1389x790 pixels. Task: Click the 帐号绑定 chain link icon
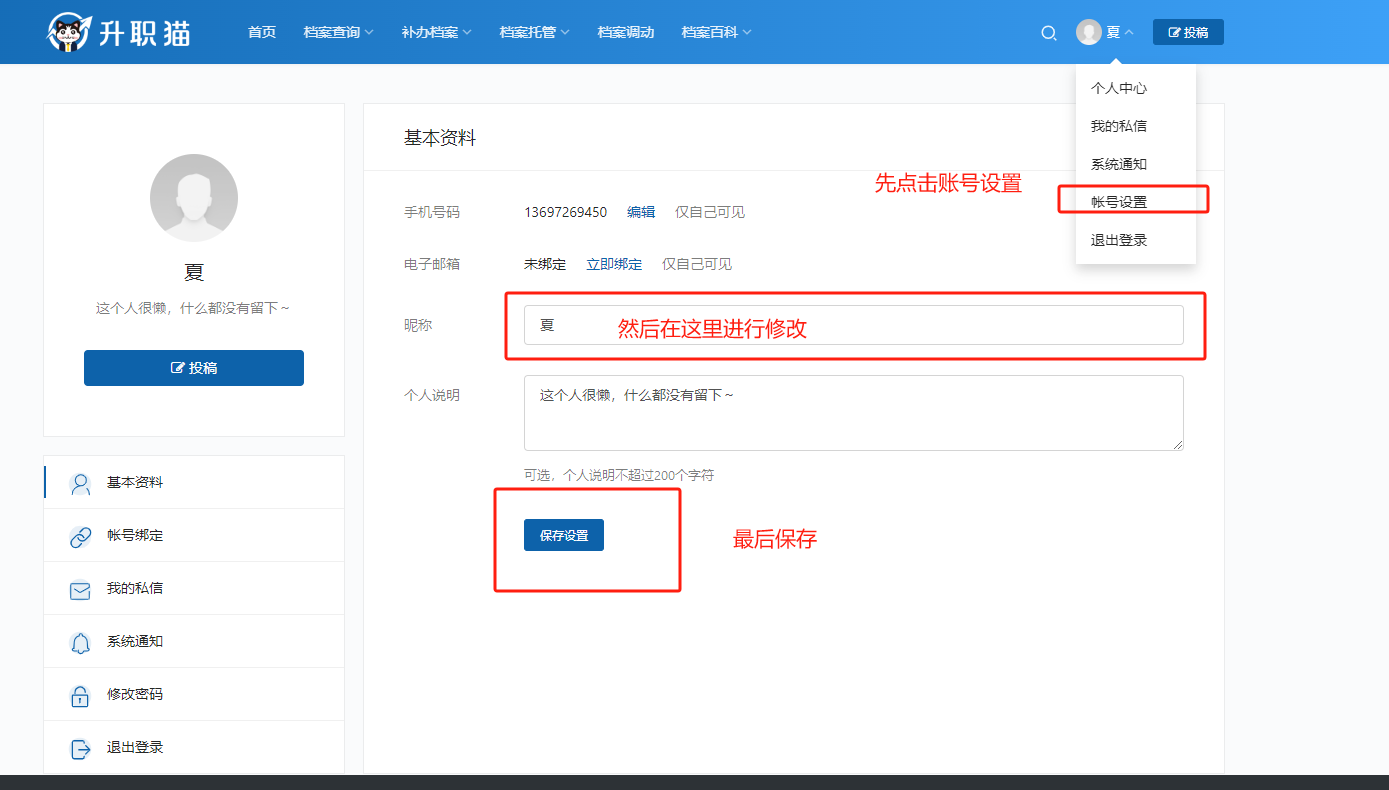80,536
